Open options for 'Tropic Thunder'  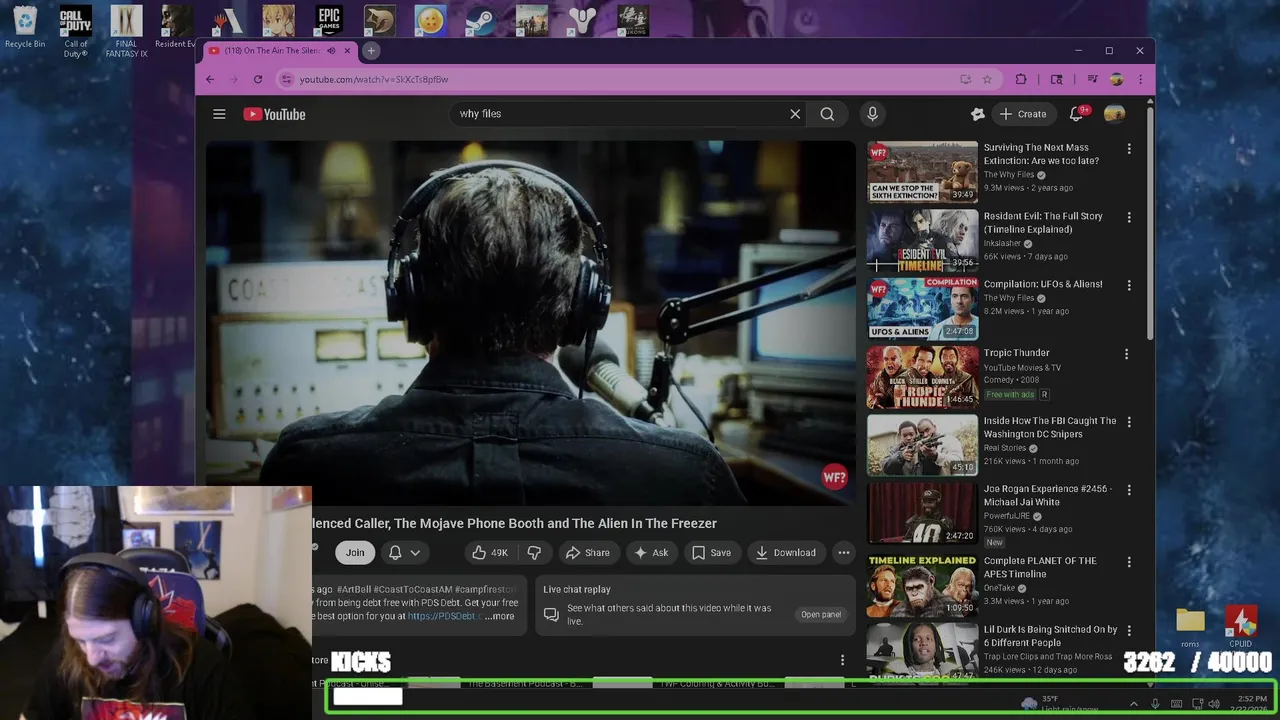pyautogui.click(x=1126, y=354)
